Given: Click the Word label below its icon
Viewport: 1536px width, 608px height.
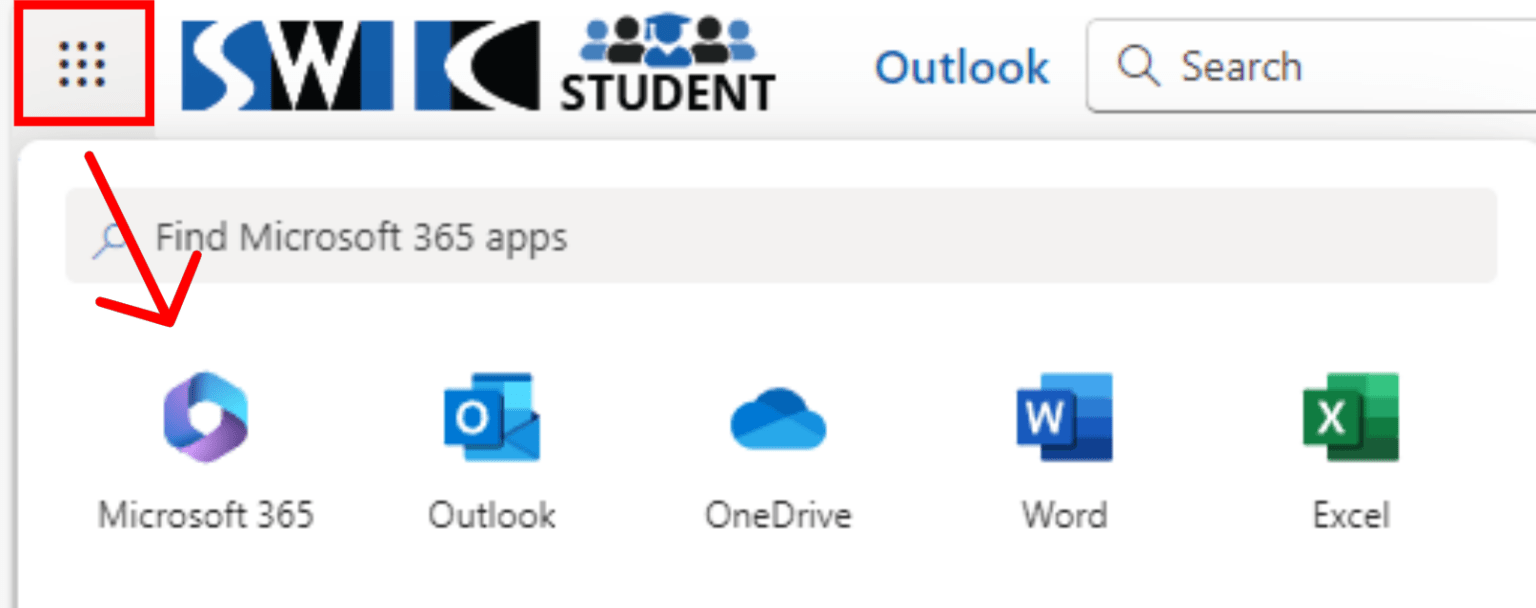Looking at the screenshot, I should click(x=1064, y=515).
